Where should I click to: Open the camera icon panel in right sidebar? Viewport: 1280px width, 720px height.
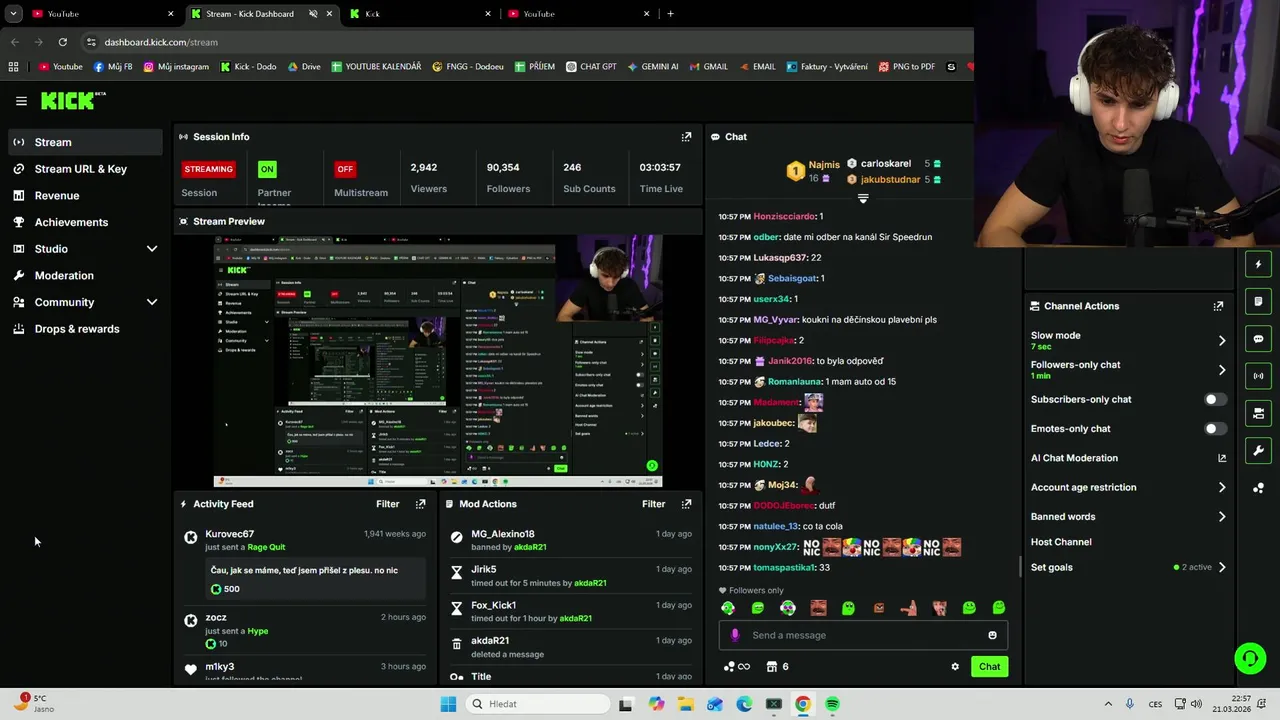click(1258, 413)
